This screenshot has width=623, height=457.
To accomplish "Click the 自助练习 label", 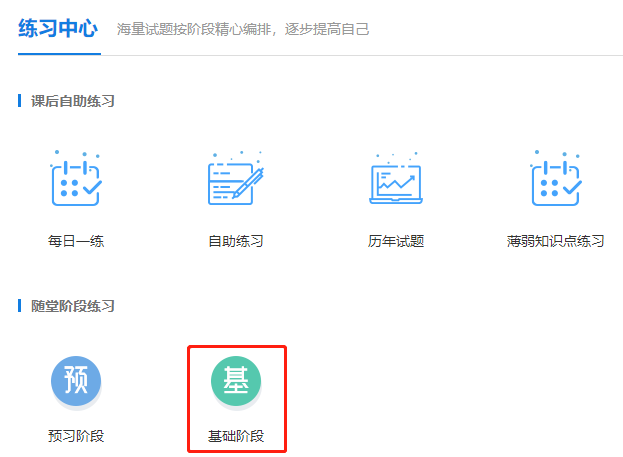I will pos(236,241).
